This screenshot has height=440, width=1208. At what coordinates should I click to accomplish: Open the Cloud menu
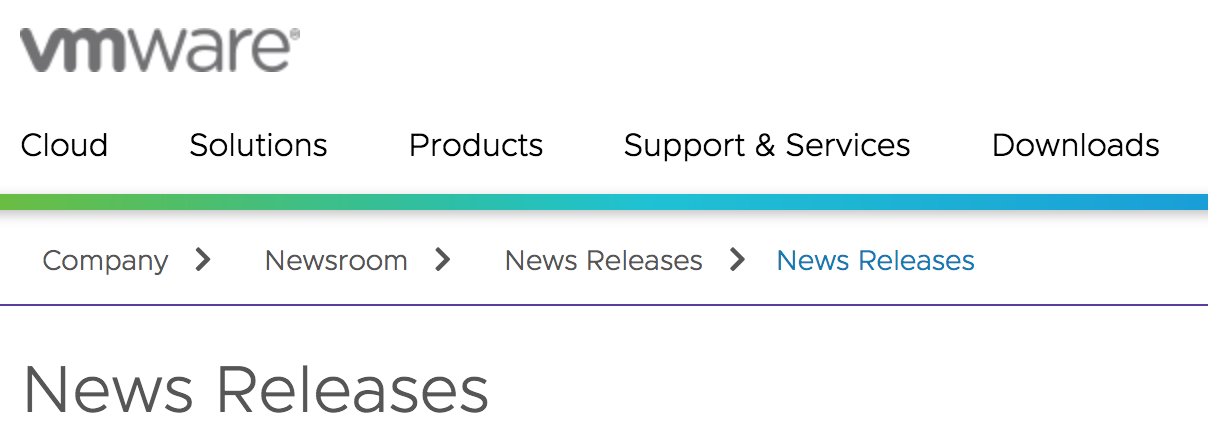click(64, 146)
